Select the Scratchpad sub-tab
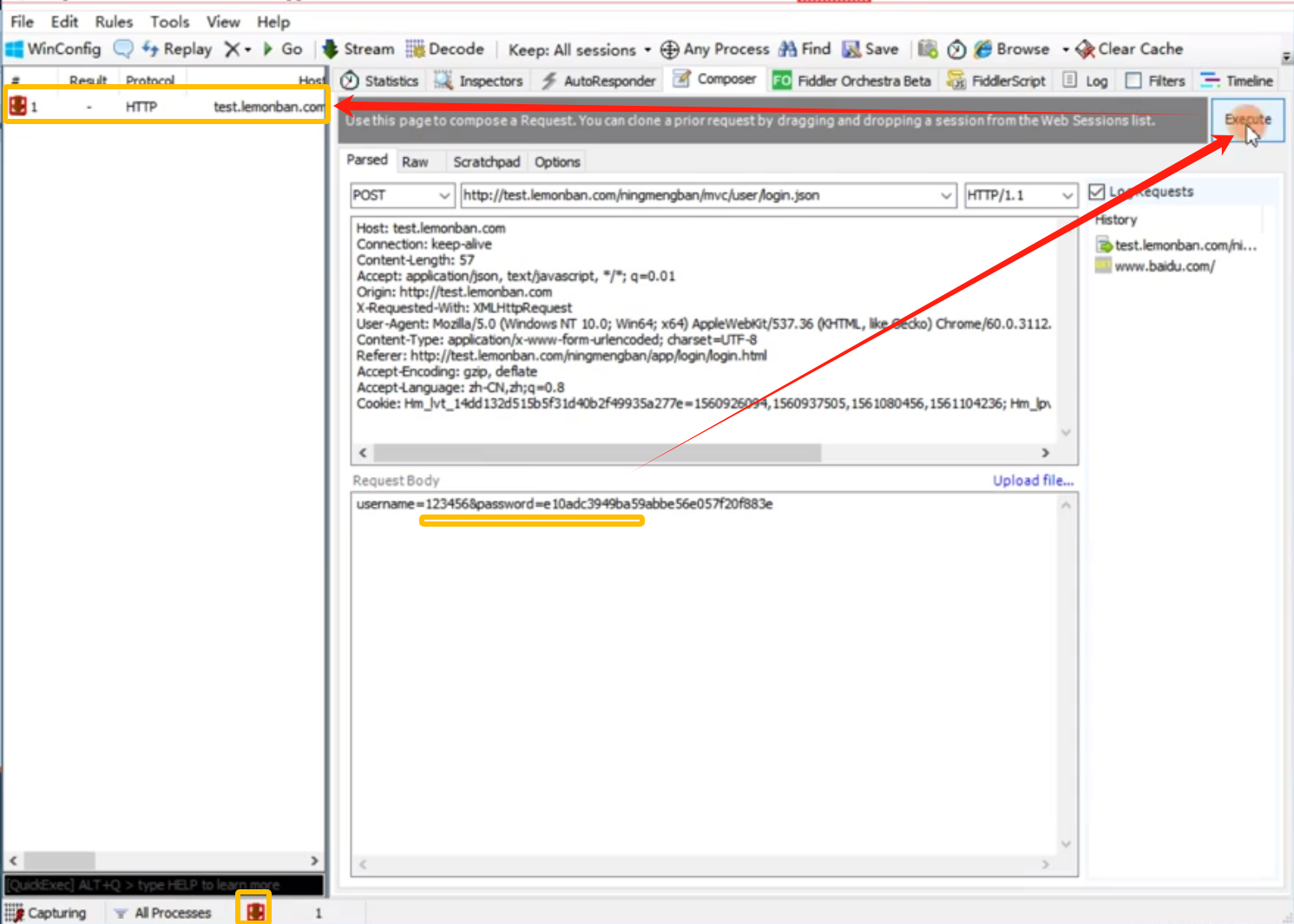Screen dimensions: 1294x924 click(x=486, y=162)
